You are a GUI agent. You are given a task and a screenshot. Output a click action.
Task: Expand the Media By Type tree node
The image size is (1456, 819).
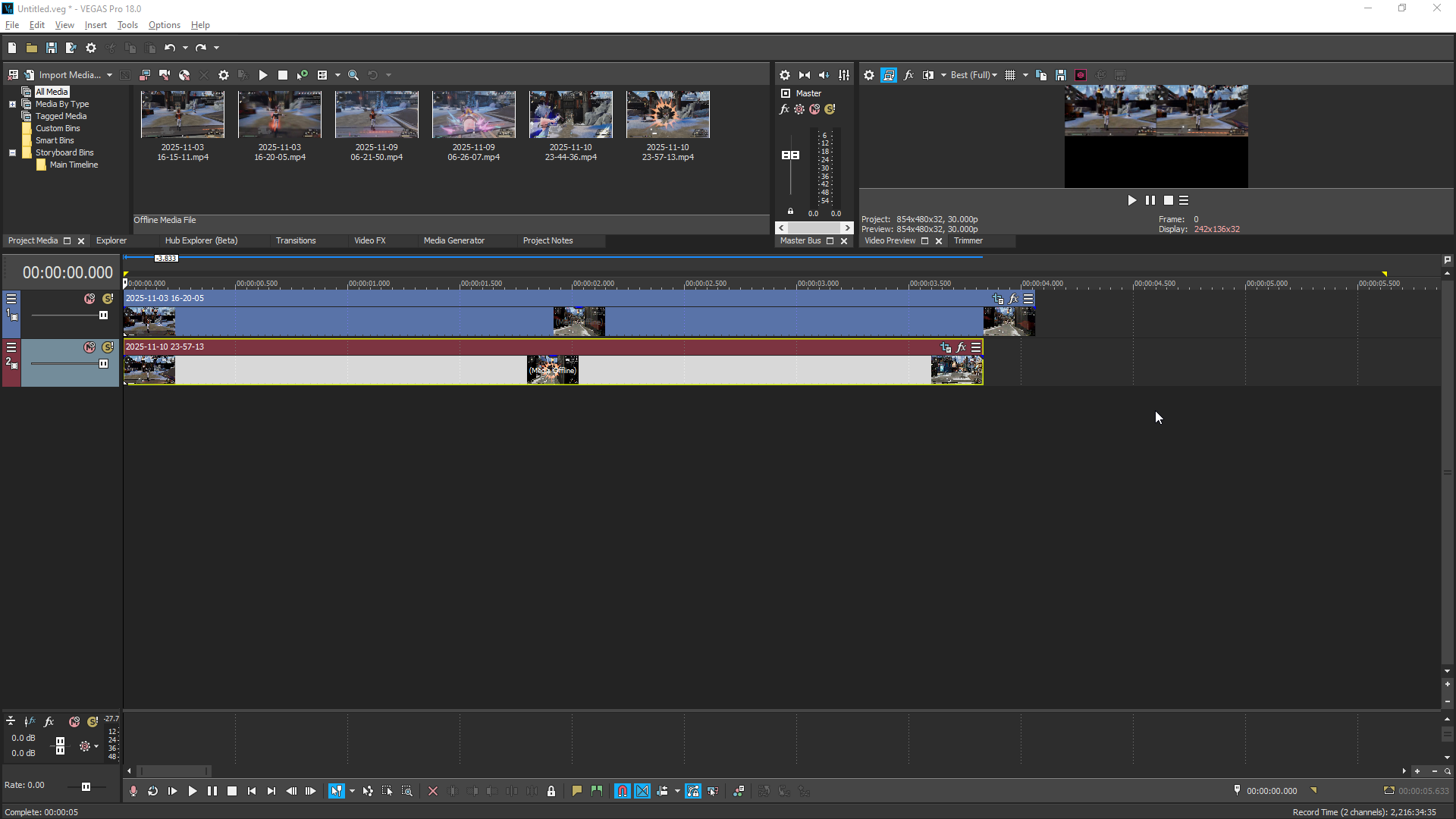pyautogui.click(x=12, y=104)
